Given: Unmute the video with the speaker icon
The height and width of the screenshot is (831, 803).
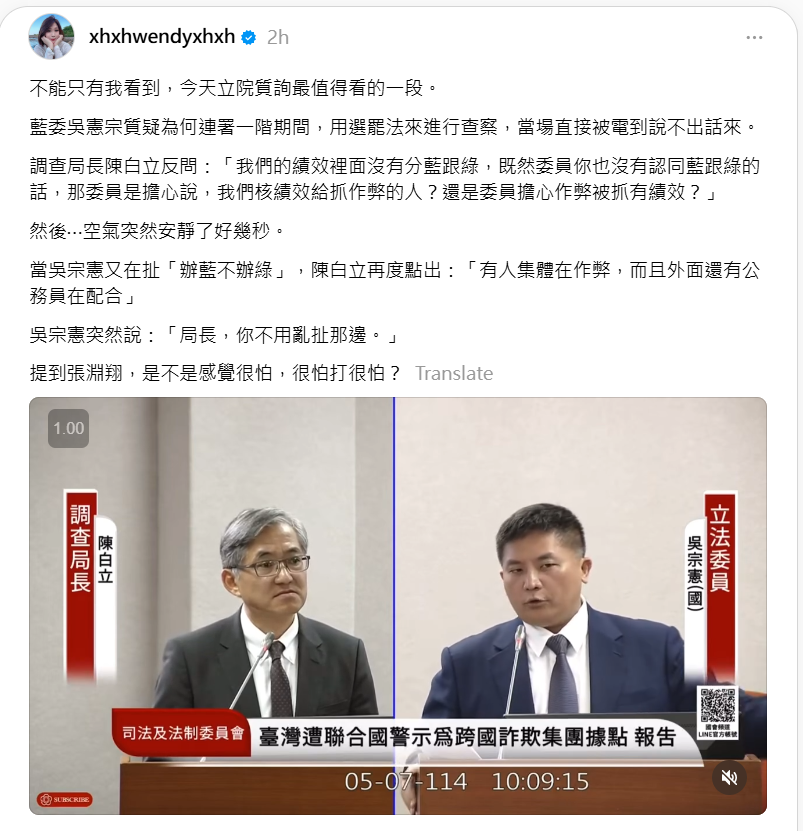Looking at the screenshot, I should (729, 777).
